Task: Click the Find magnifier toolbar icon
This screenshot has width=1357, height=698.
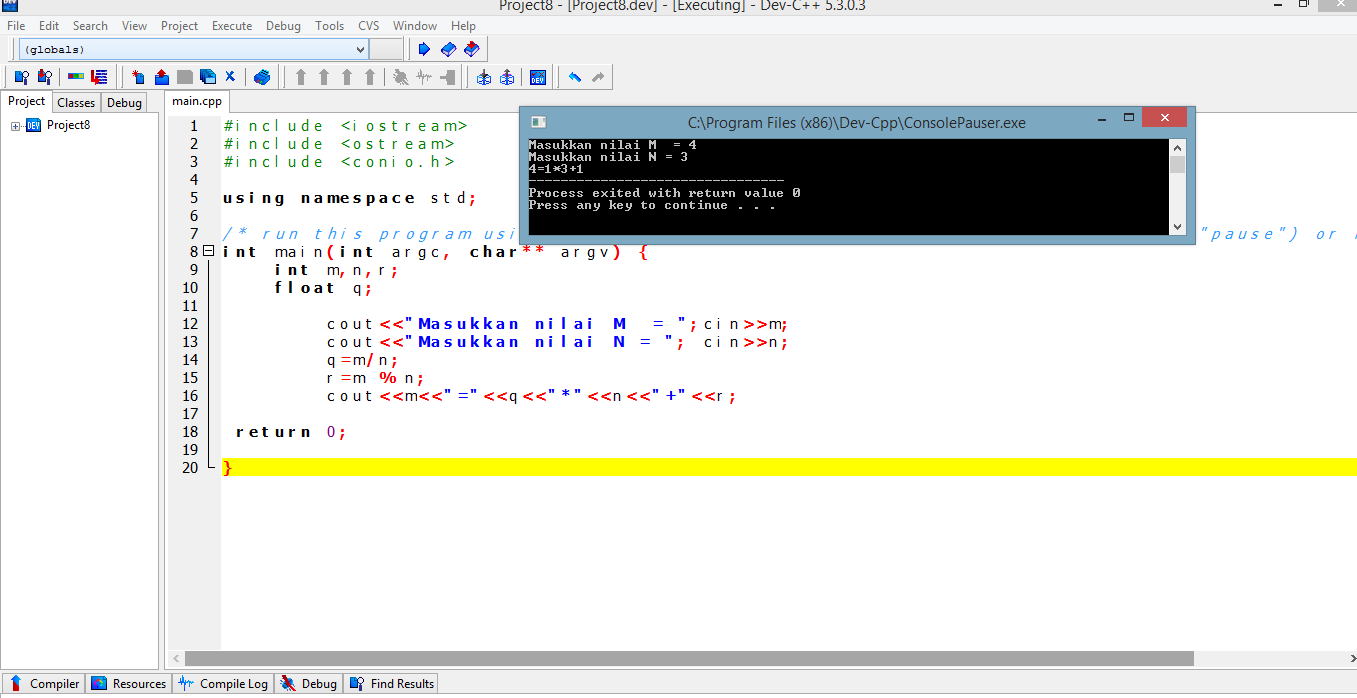Action: (21, 77)
